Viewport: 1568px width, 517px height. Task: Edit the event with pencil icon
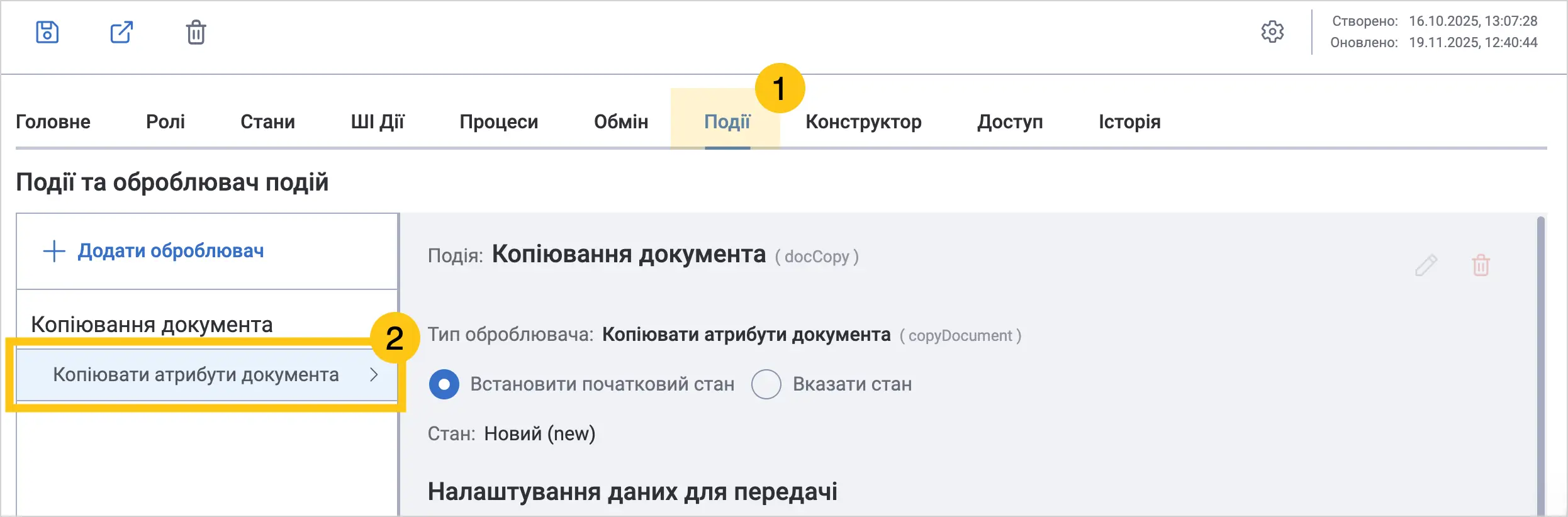point(1426,265)
